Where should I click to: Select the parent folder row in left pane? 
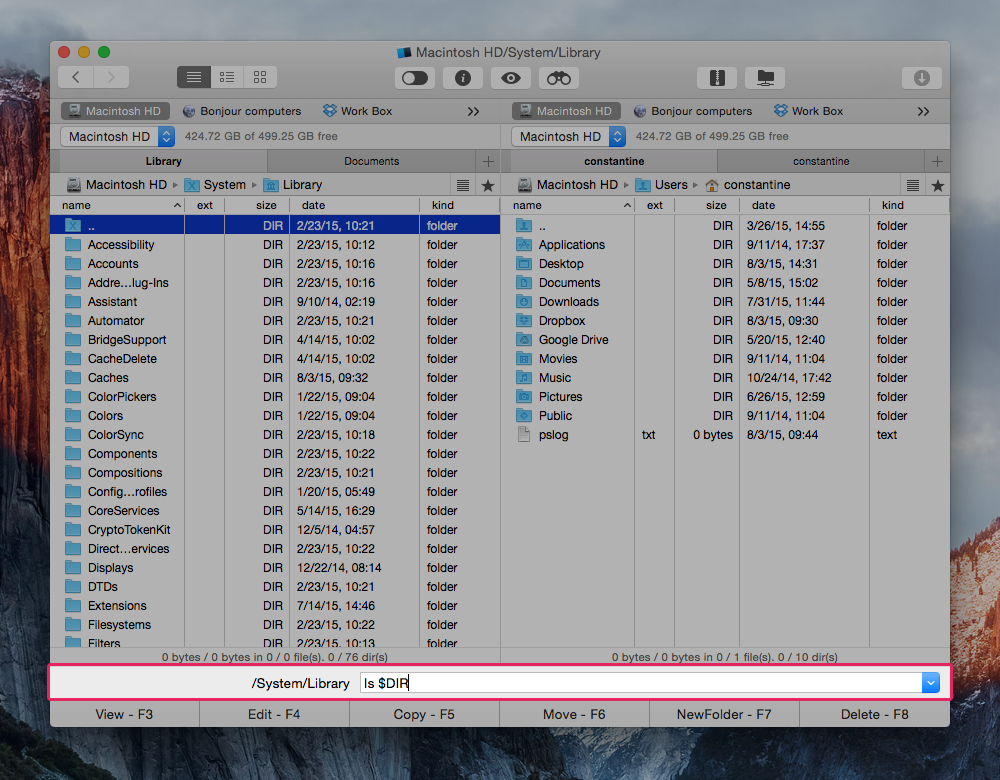point(276,226)
